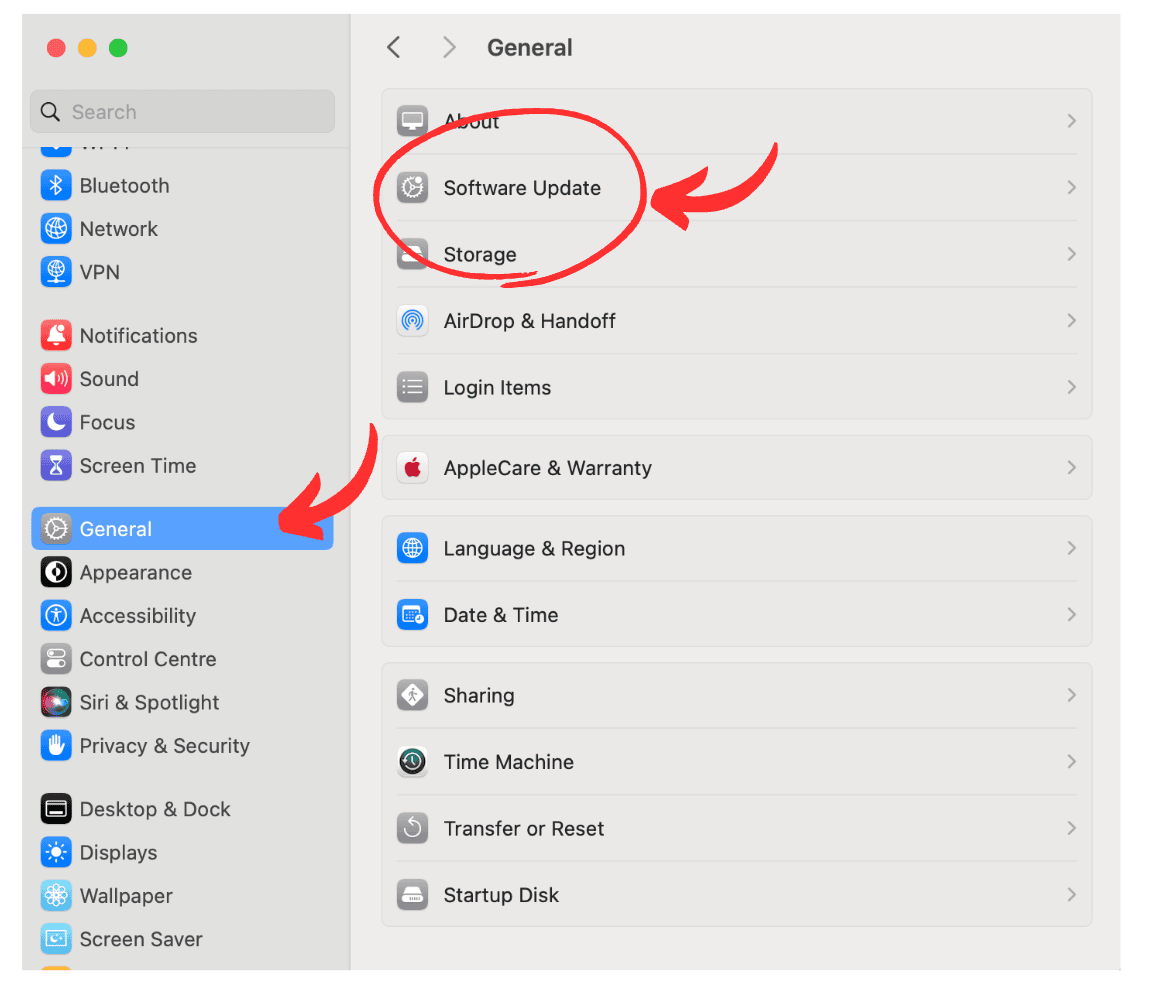The height and width of the screenshot is (984, 1170).
Task: Open the Screen Time hourglass icon
Action: [x=56, y=466]
